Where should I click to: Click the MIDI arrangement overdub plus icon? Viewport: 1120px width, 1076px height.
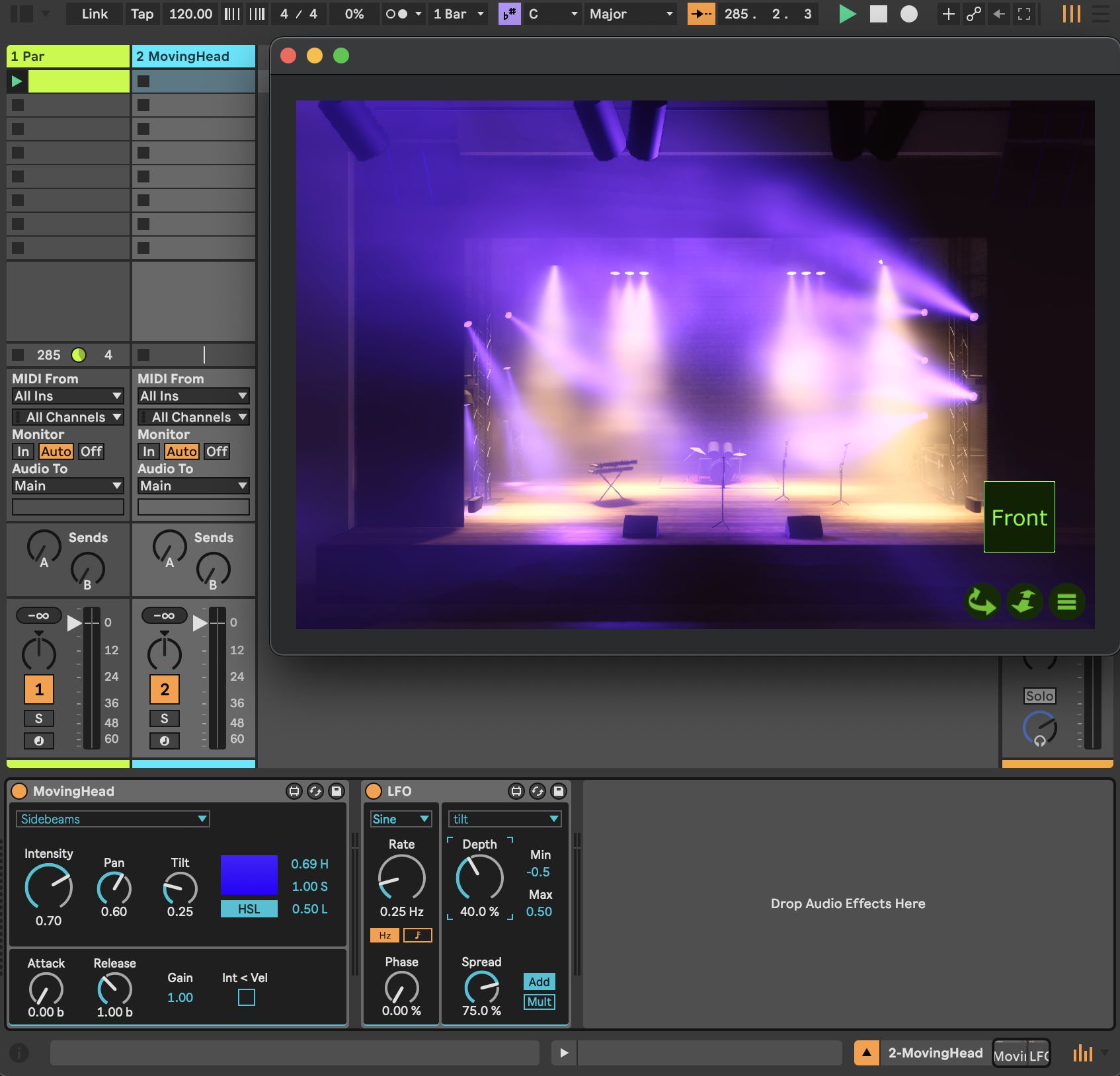(948, 14)
